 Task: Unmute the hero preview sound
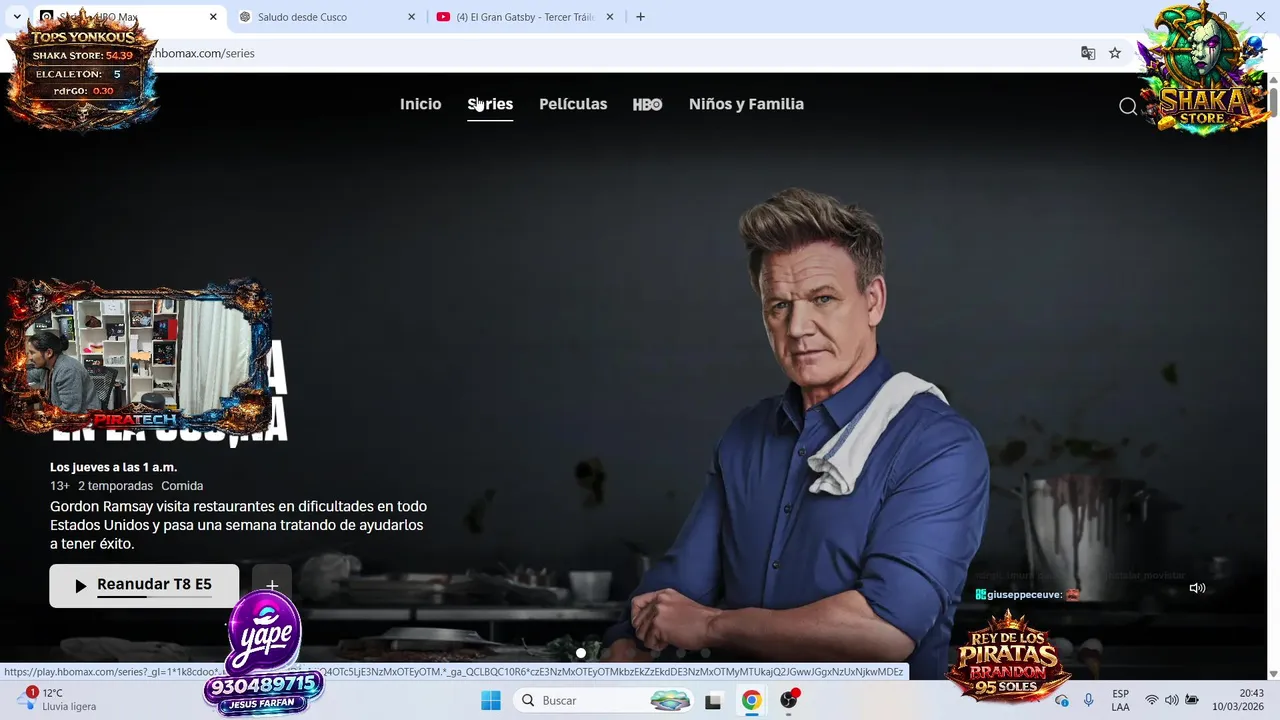1197,588
